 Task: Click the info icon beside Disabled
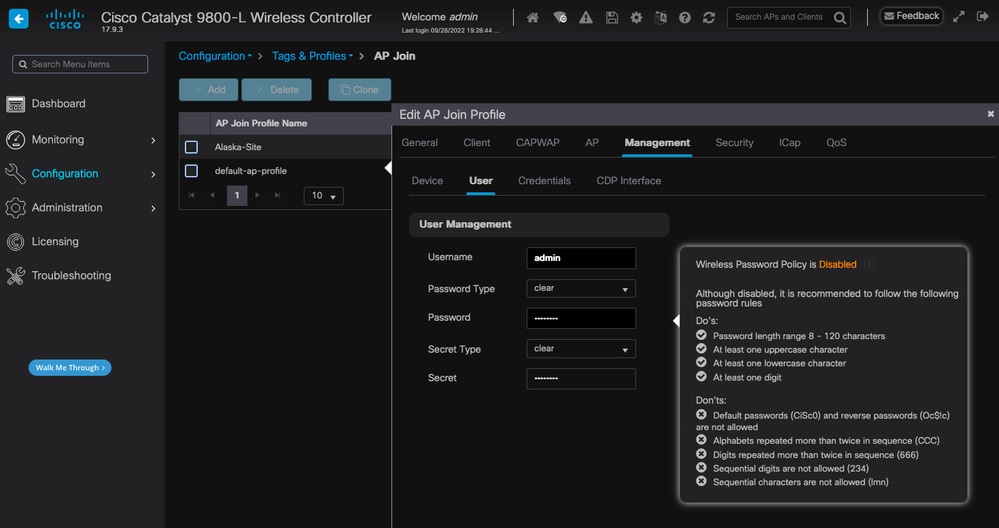coord(869,264)
